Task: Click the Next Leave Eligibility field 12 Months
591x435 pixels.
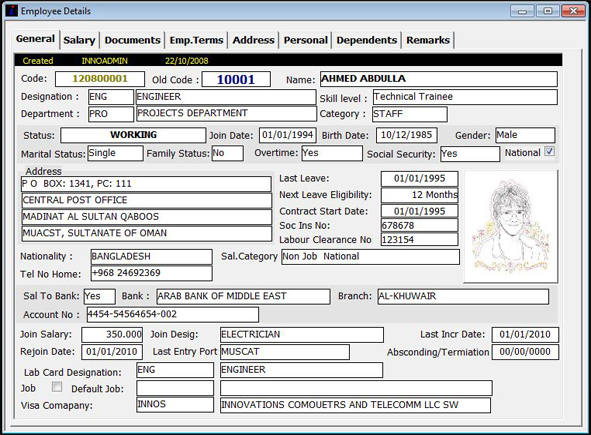Action: pos(420,195)
